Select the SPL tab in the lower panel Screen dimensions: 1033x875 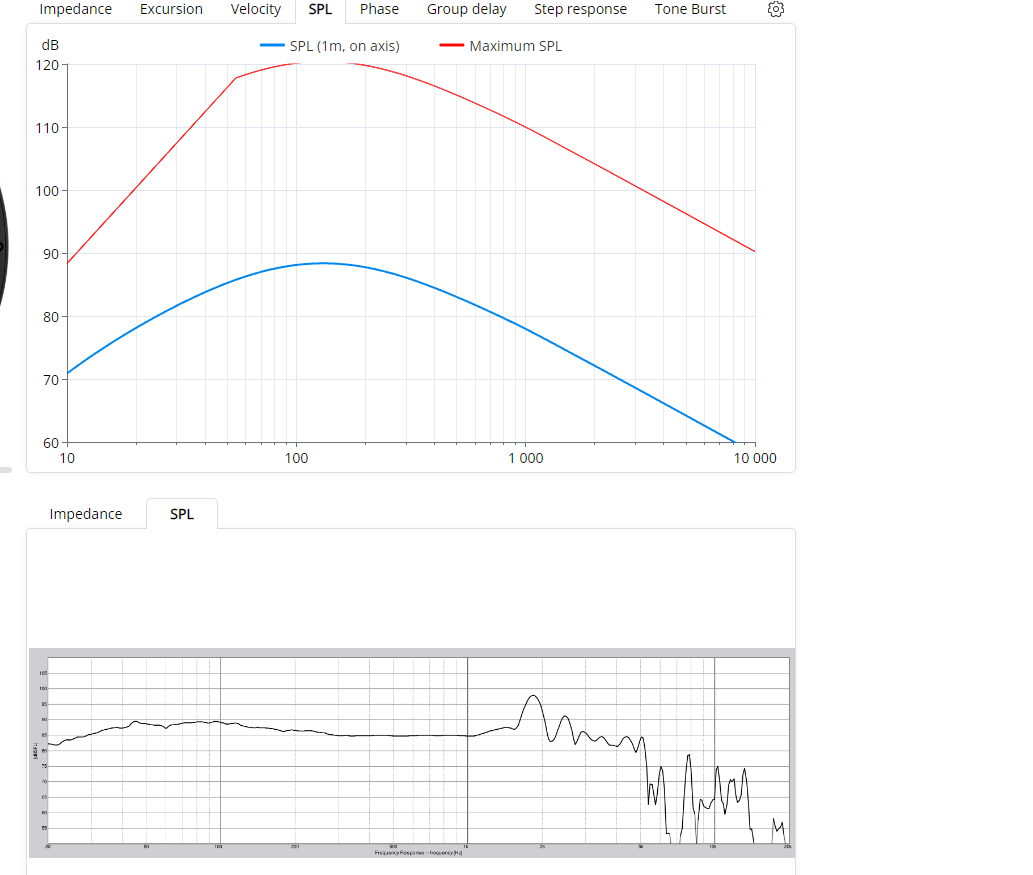click(x=182, y=514)
